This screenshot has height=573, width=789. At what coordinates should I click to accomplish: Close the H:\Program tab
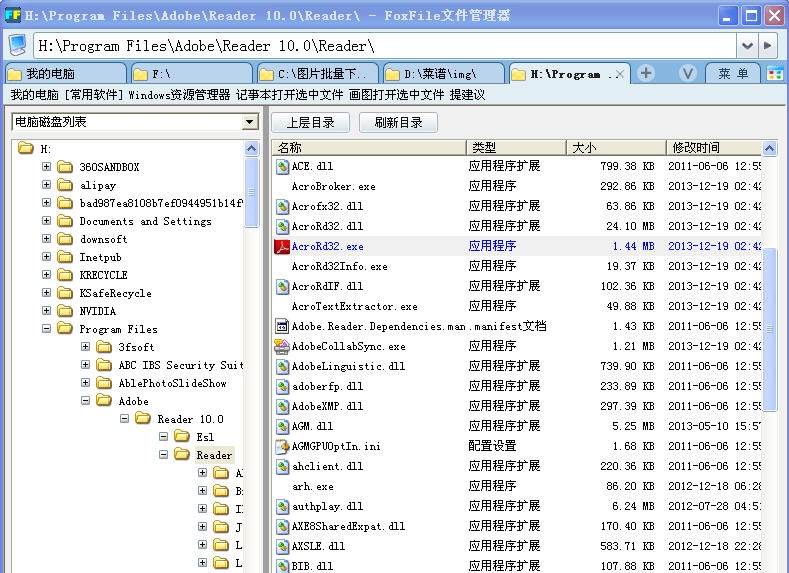pos(620,74)
